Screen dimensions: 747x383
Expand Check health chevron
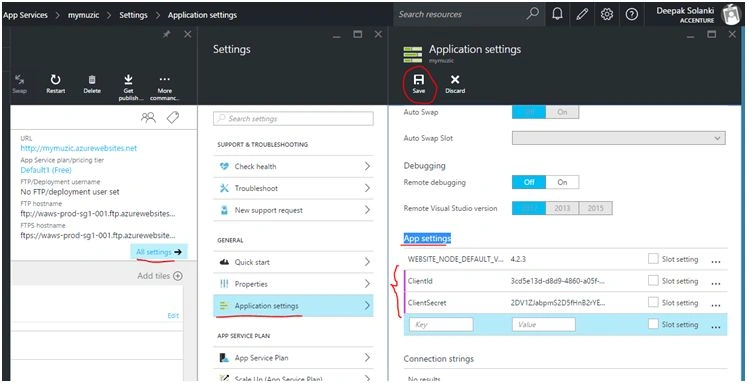coord(367,166)
